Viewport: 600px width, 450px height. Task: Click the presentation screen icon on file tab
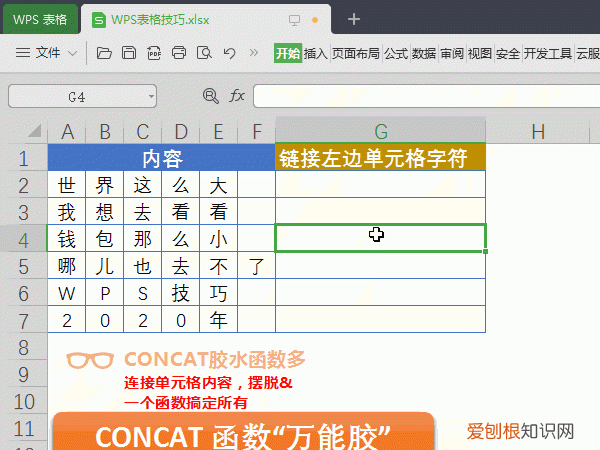[294, 20]
